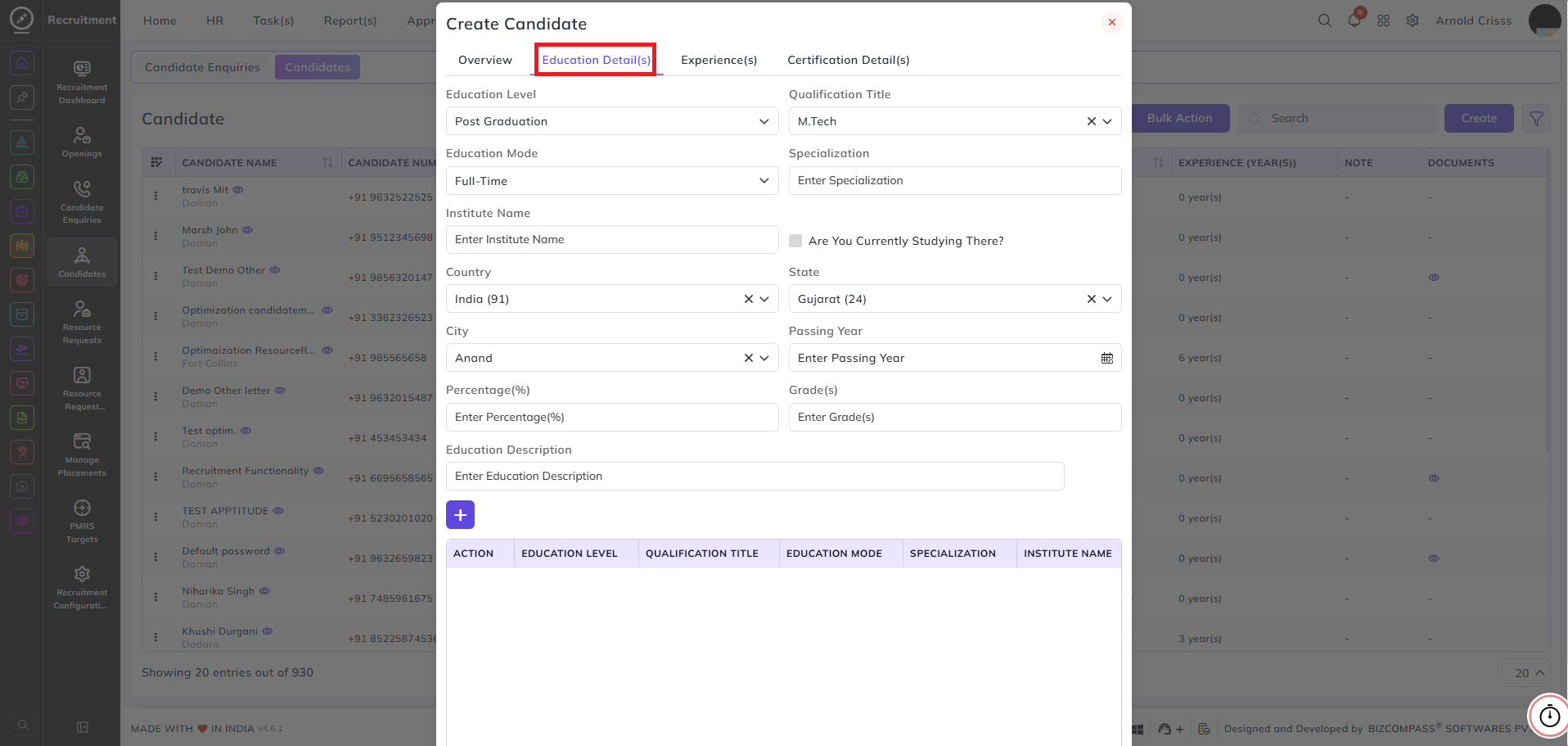
Task: Click eye icon next to Demo Other letter
Action: [280, 391]
